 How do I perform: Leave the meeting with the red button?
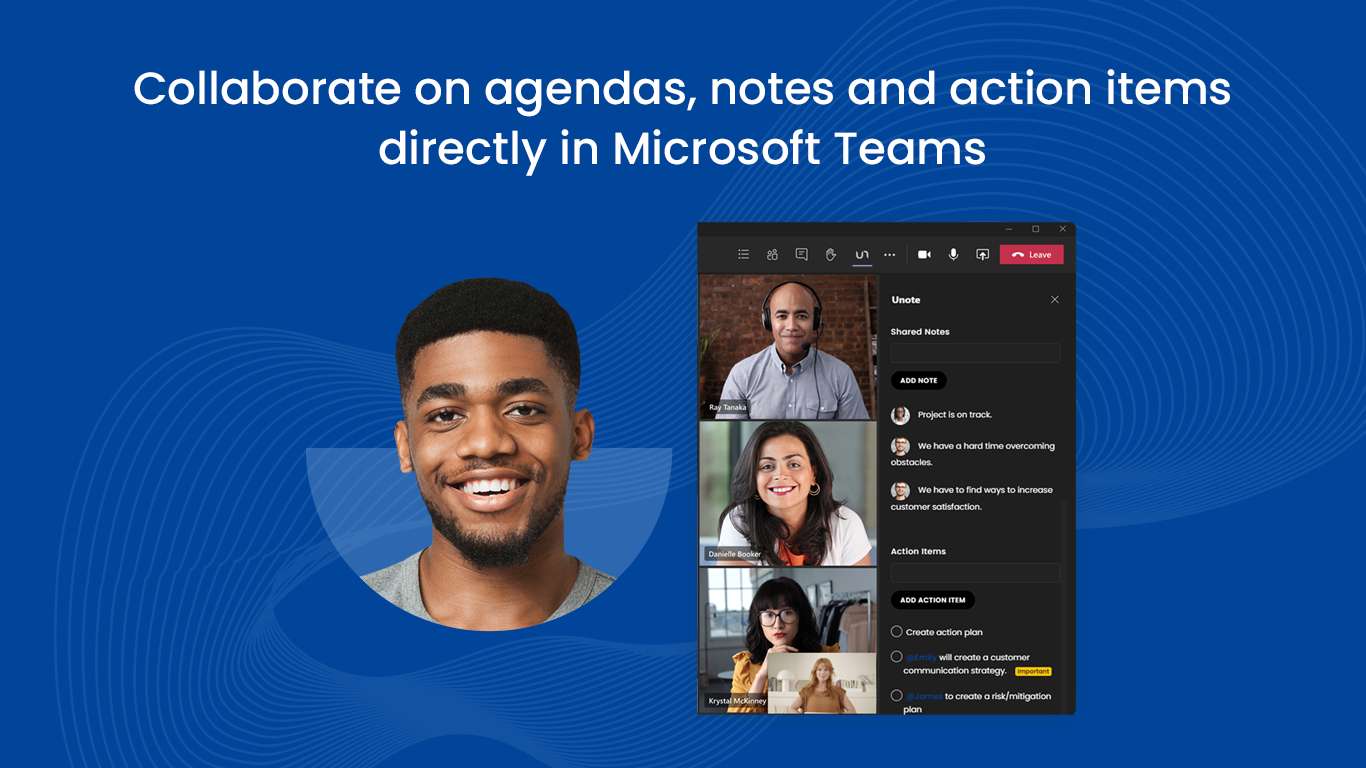[x=1032, y=254]
